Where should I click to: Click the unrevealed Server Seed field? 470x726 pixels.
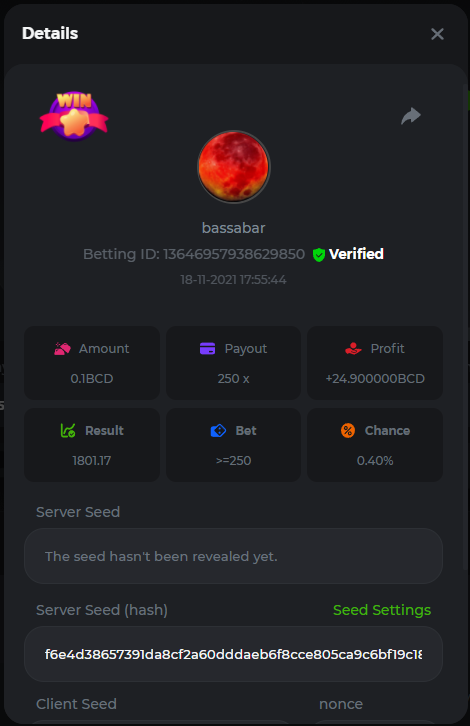233,556
